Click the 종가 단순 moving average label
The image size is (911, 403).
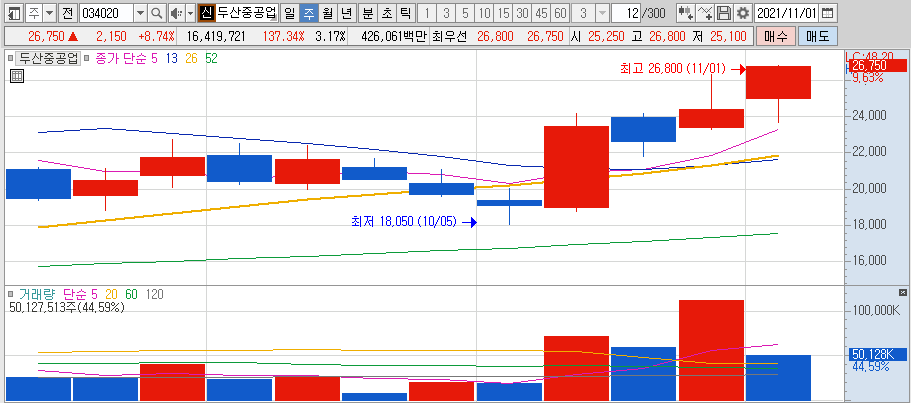click(119, 58)
